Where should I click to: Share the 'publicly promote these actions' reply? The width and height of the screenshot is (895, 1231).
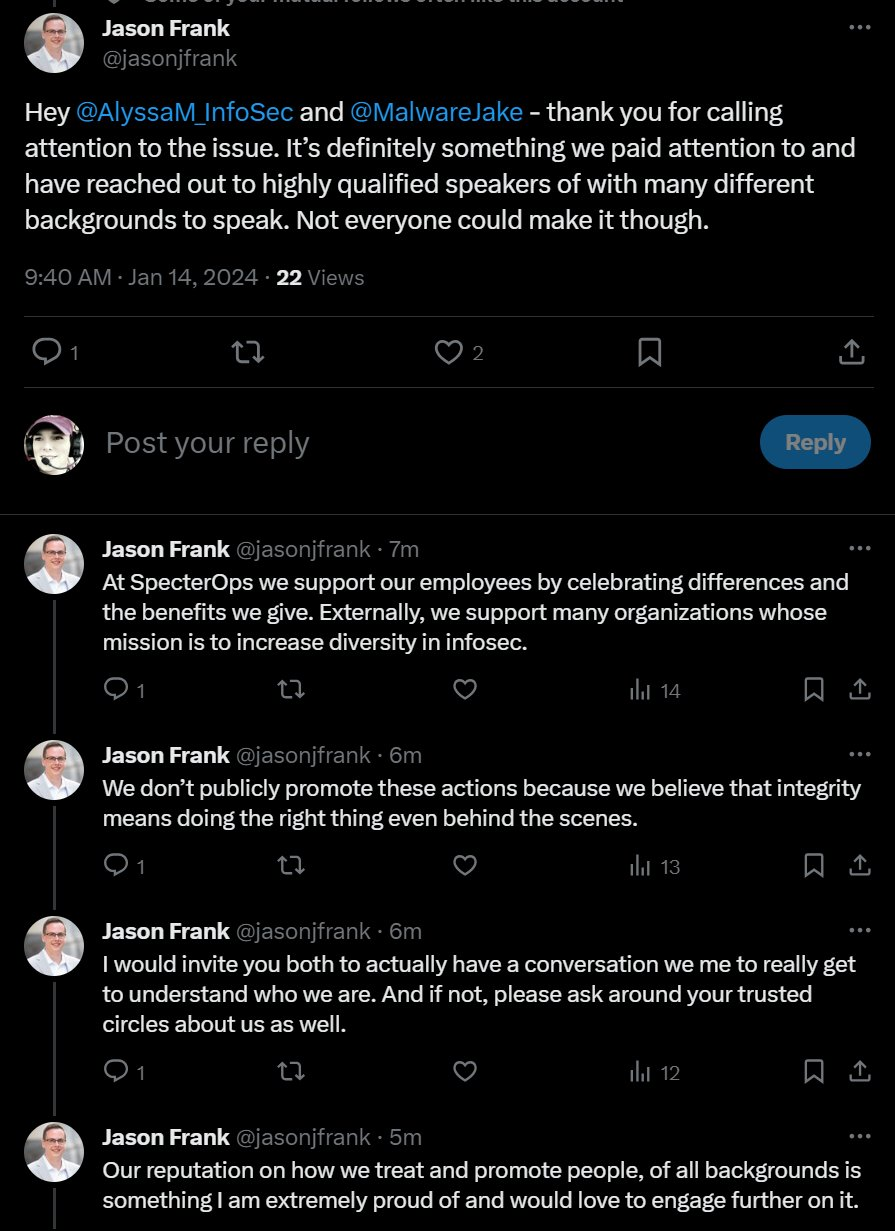[x=859, y=866]
